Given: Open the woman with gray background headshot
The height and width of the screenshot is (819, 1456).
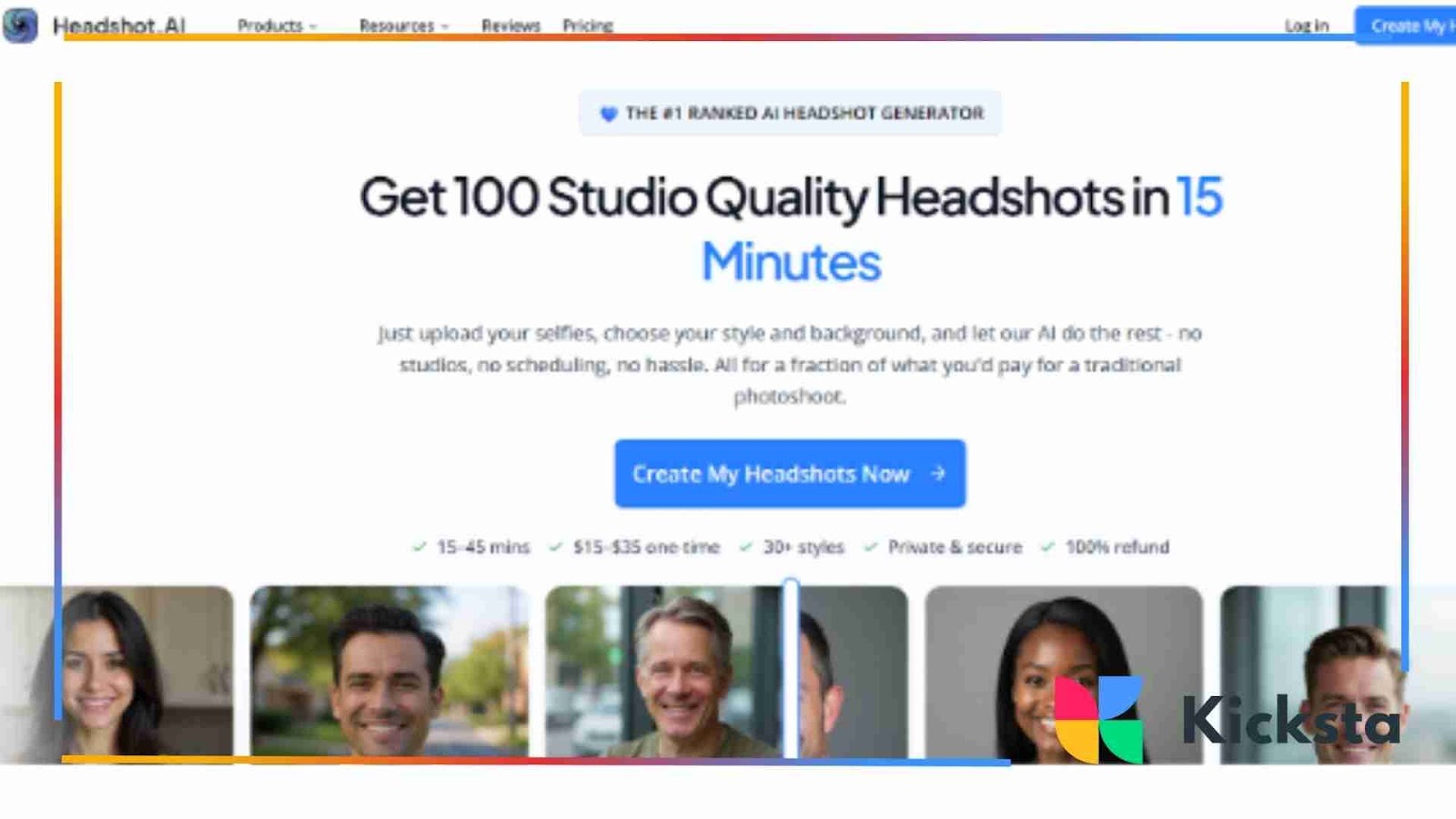Looking at the screenshot, I should click(1064, 673).
